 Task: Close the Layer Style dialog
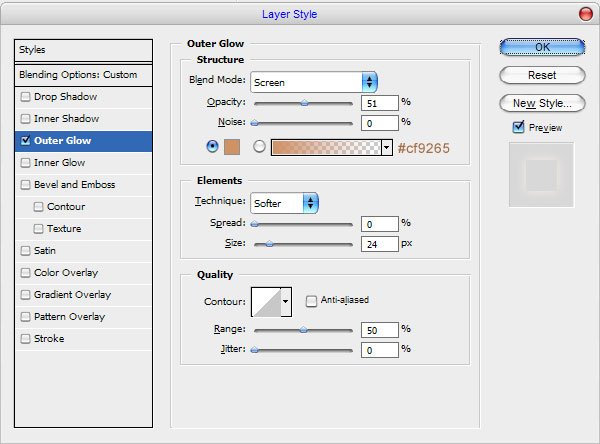[585, 14]
